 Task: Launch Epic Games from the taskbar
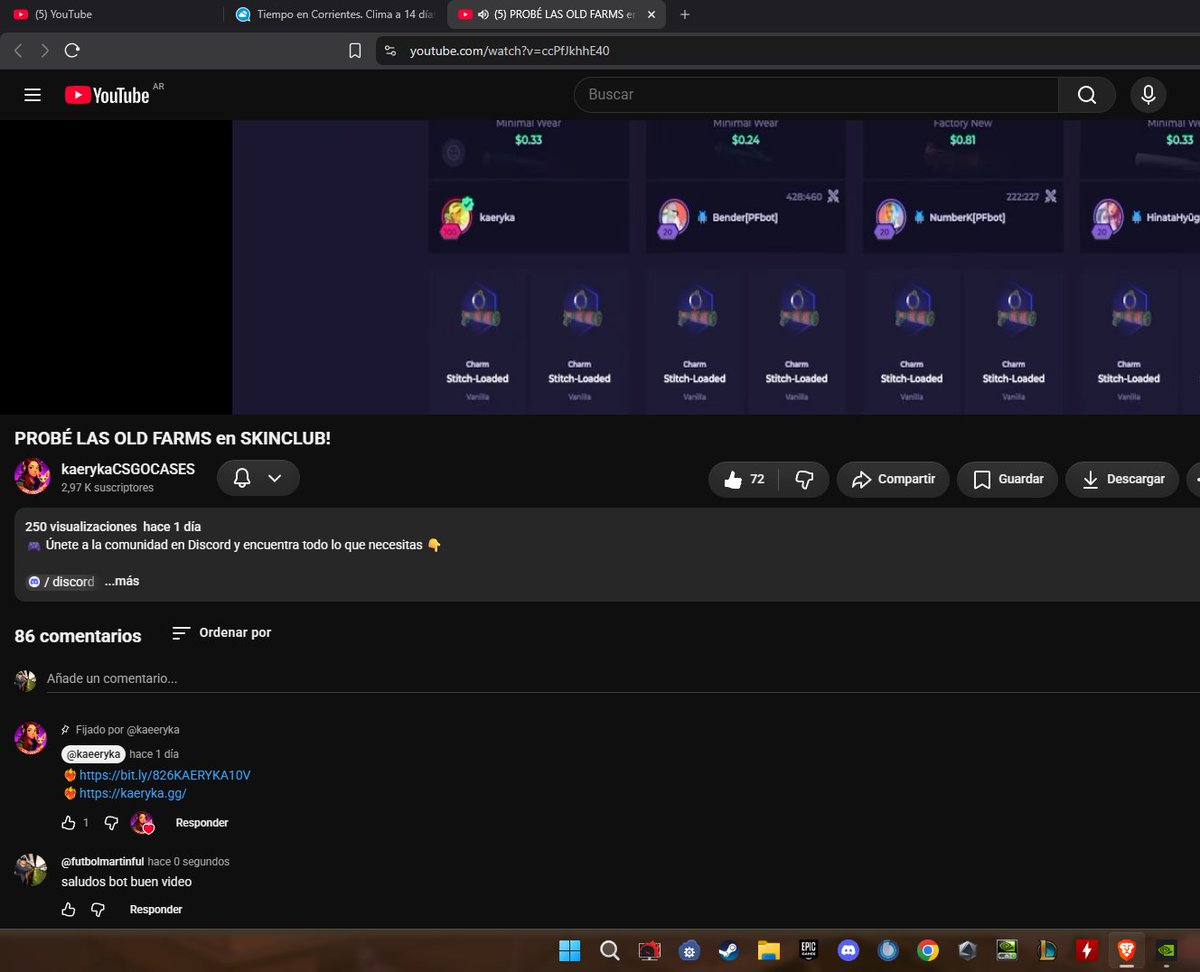click(x=808, y=950)
